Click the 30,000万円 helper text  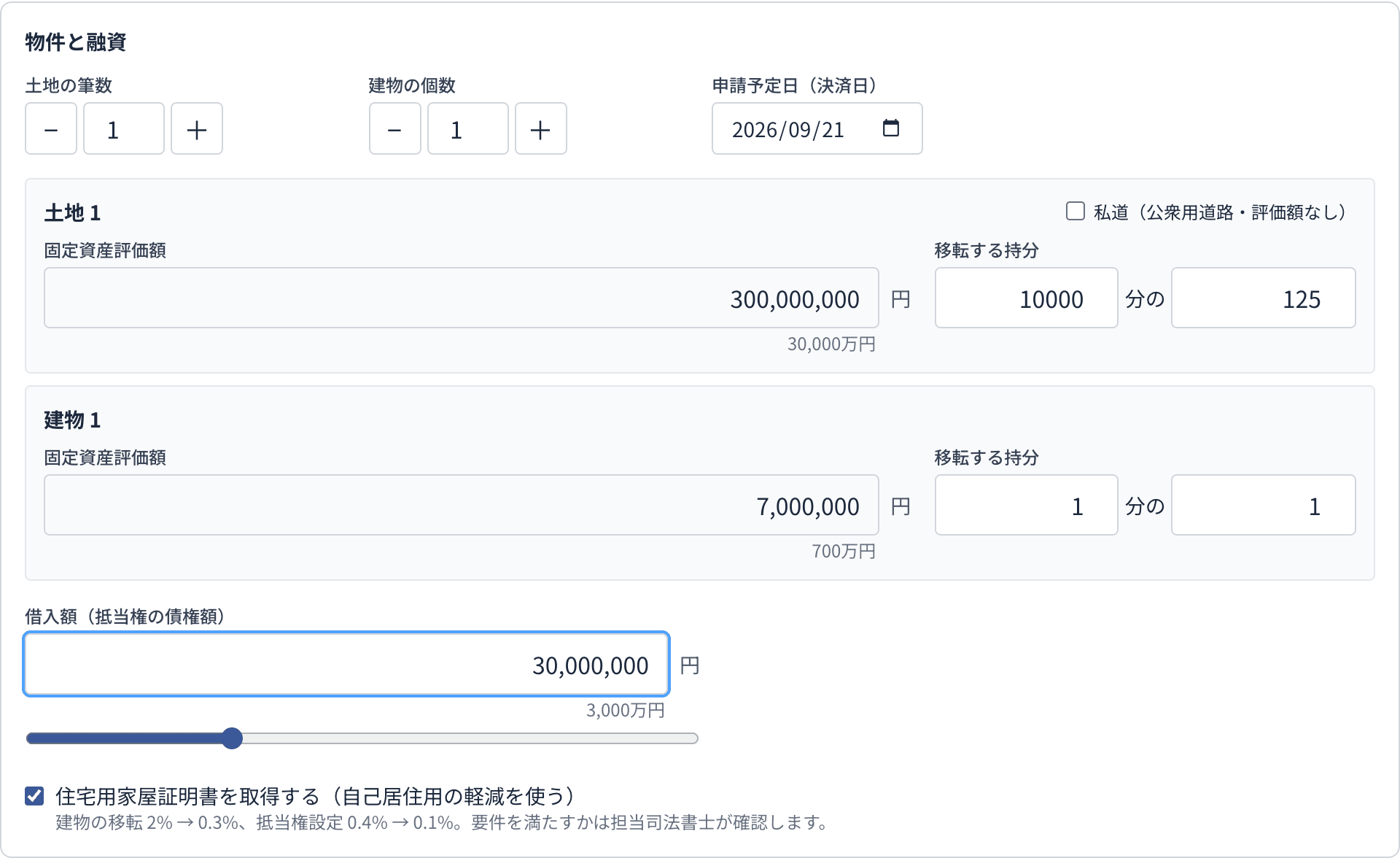pos(831,344)
